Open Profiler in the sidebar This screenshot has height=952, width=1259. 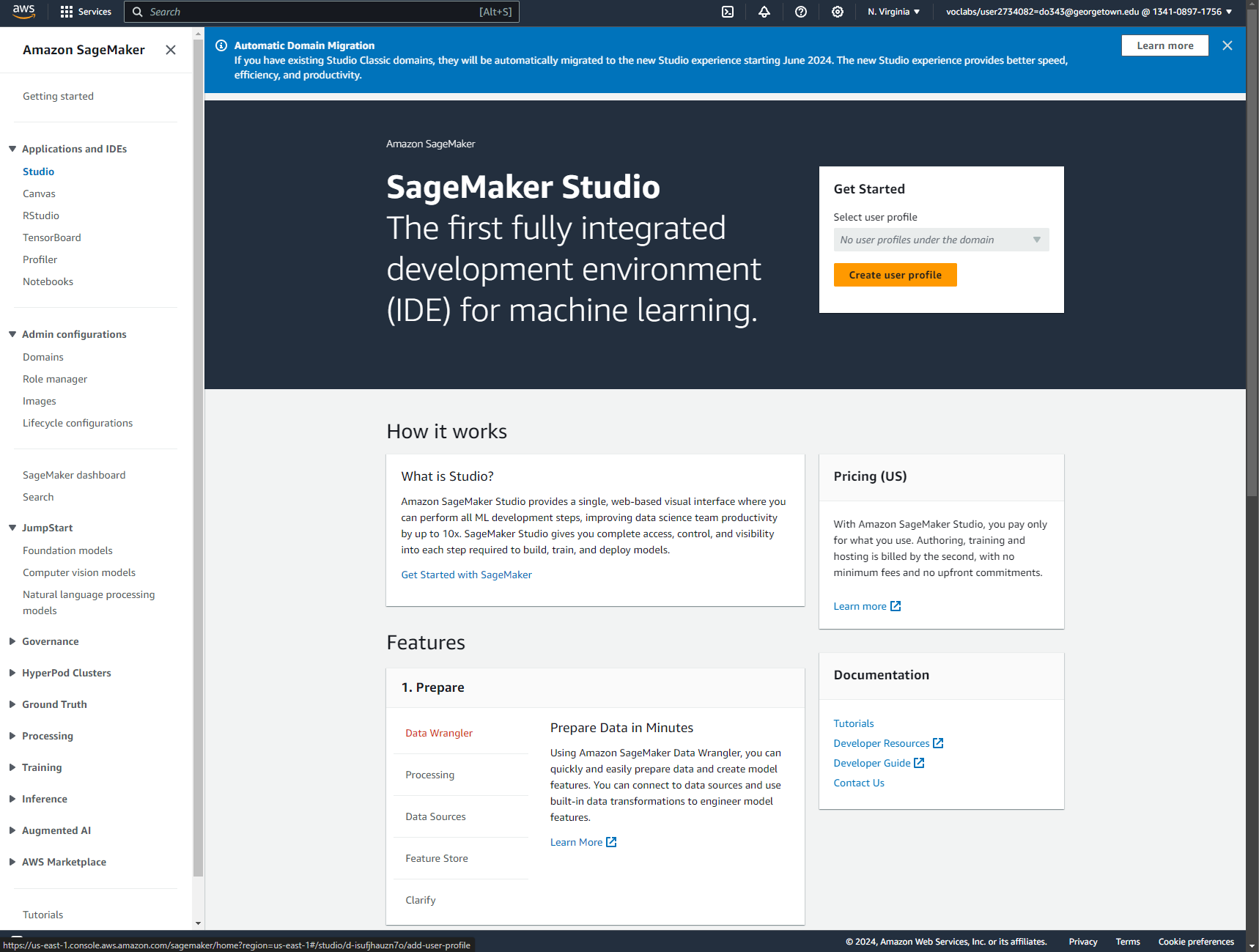[x=40, y=259]
